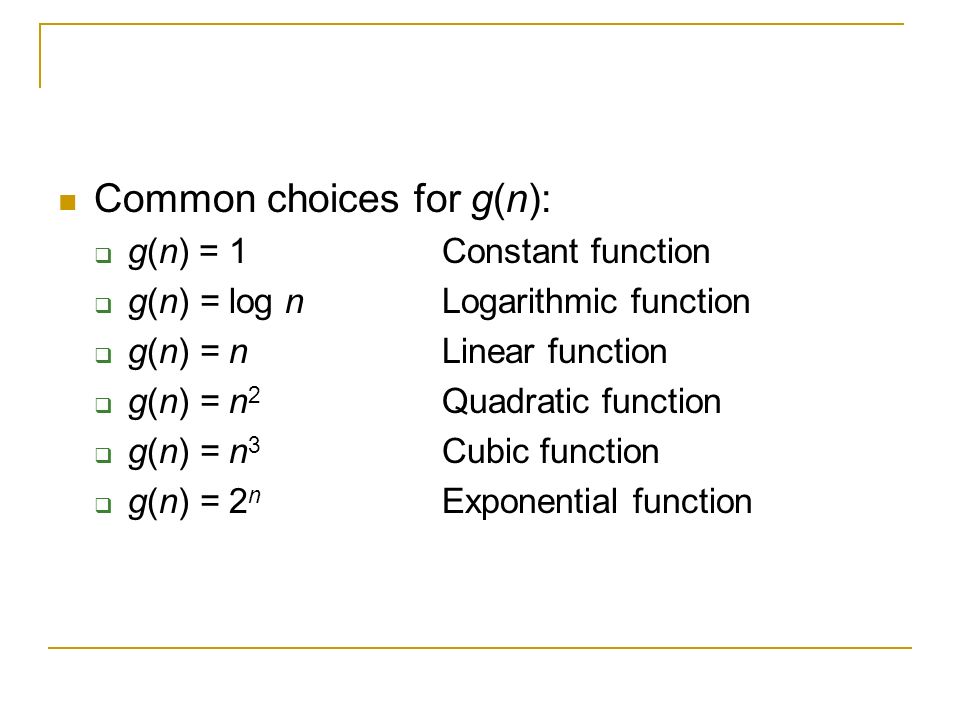Viewport: 960px width, 720px height.
Task: Click the Logarithmic function label
Action: click(x=596, y=302)
